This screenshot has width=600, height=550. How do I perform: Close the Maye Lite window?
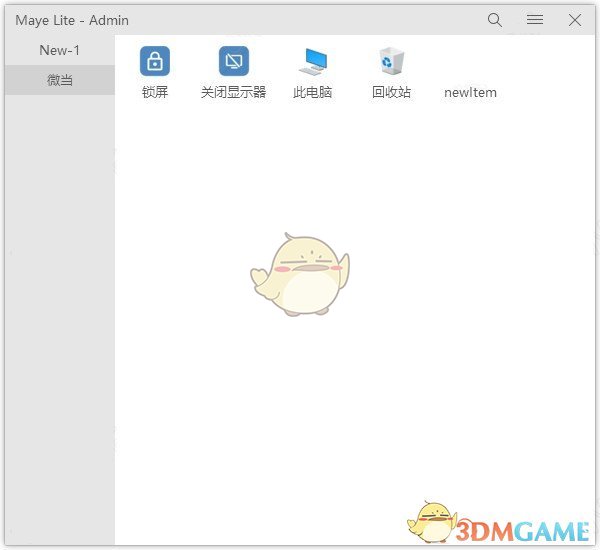pos(575,20)
